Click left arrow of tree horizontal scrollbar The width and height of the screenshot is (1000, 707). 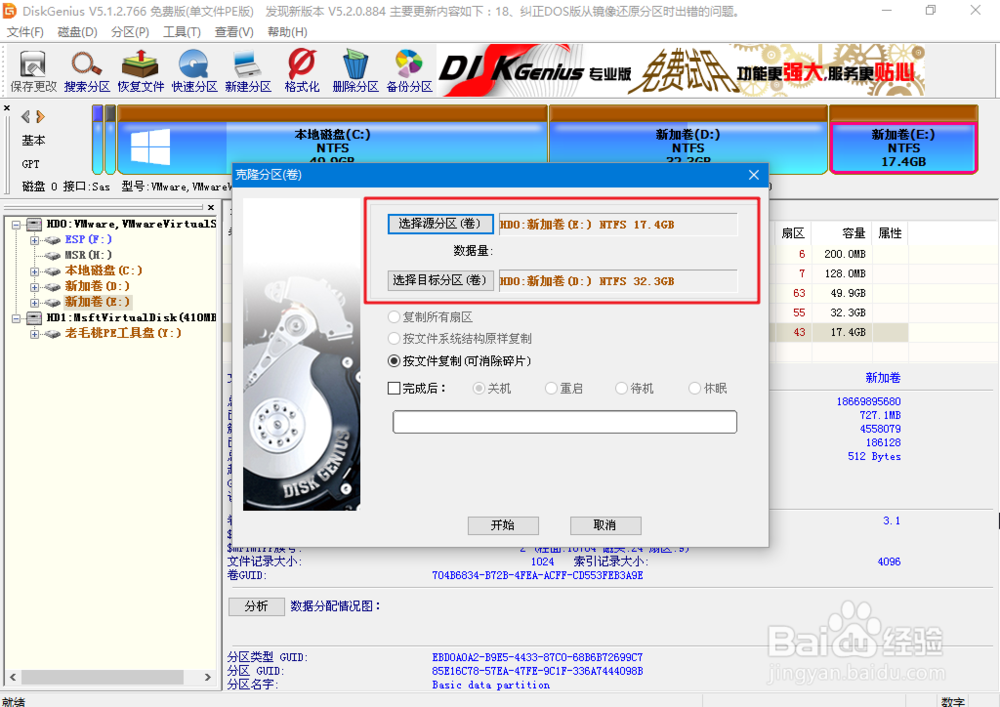[13, 677]
